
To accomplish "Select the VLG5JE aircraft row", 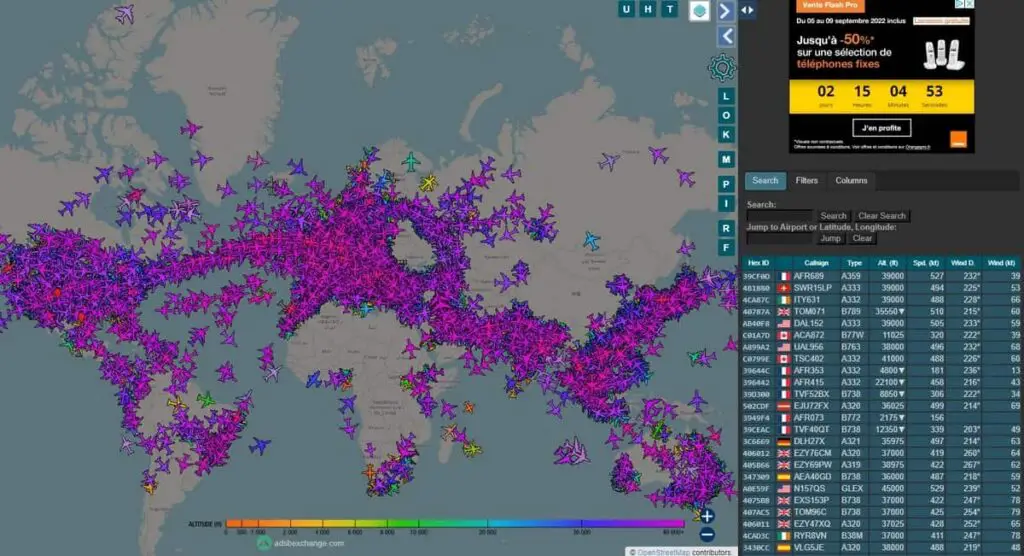I will tap(882, 548).
